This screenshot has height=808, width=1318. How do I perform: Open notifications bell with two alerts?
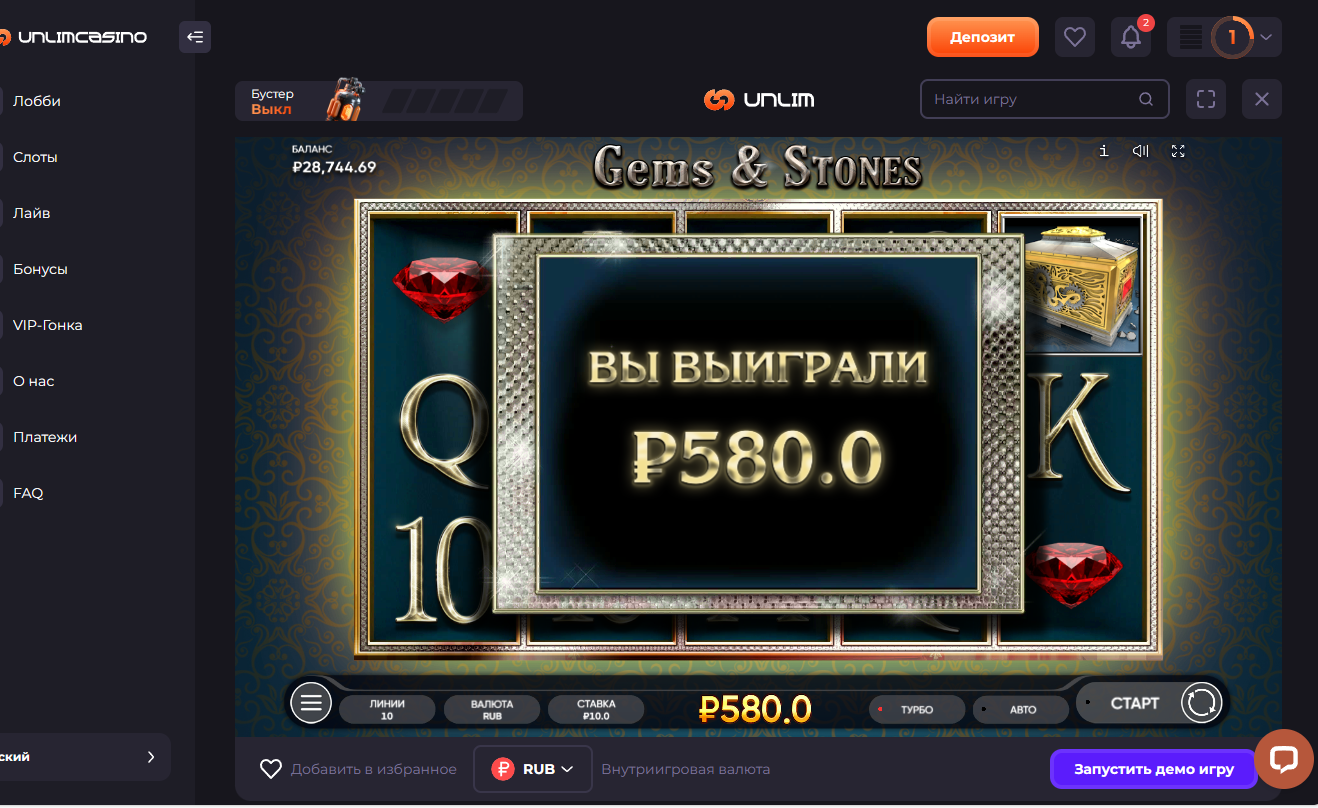click(x=1131, y=37)
